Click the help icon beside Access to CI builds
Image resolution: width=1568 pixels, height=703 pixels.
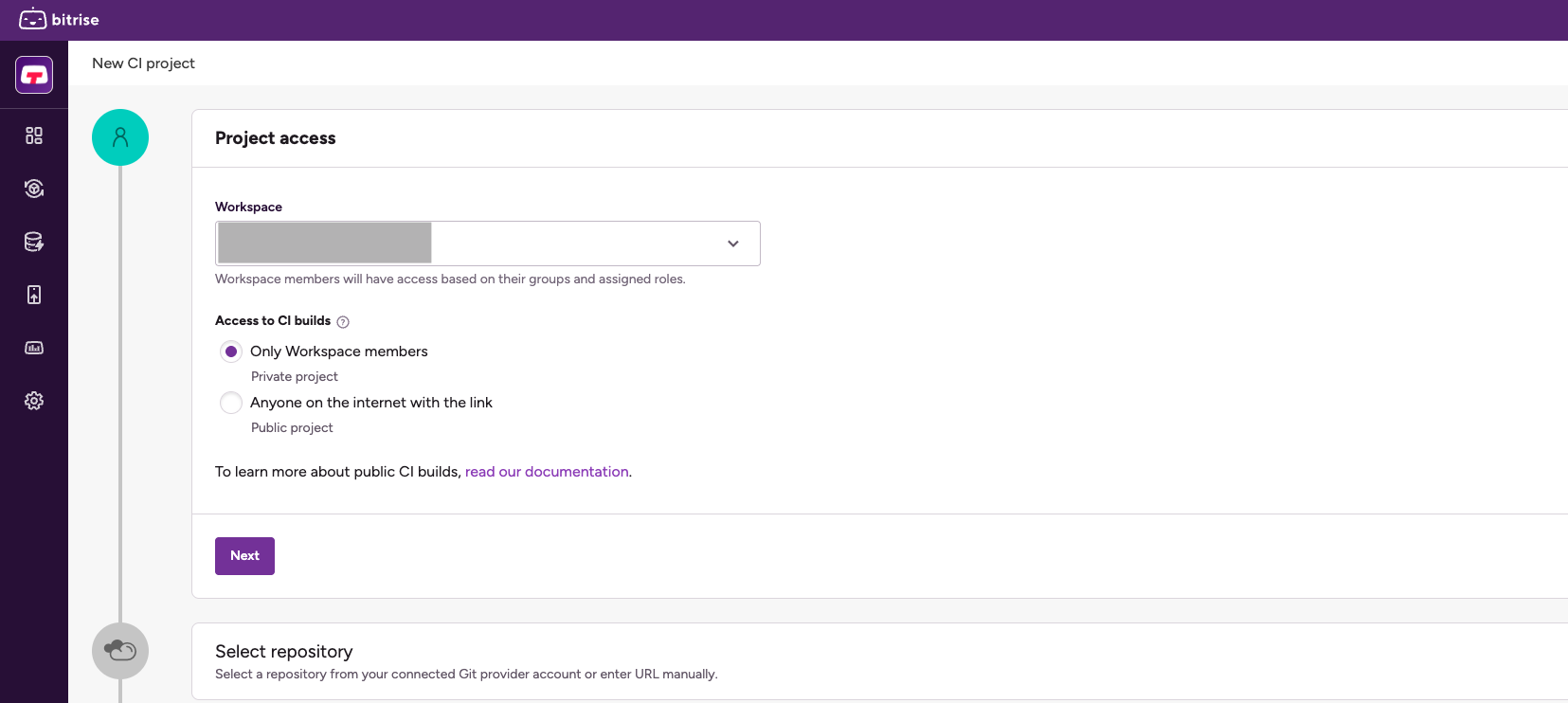pyautogui.click(x=343, y=322)
